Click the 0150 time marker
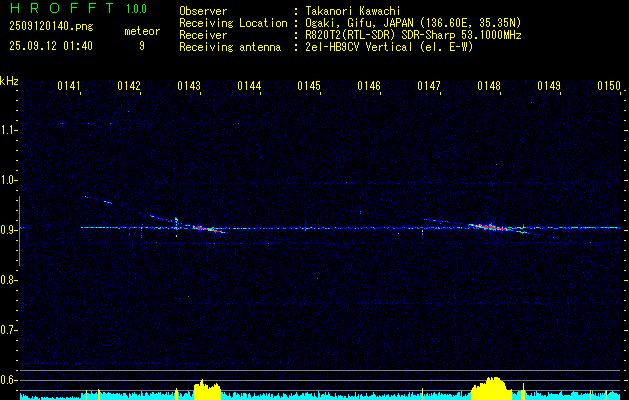Viewport: 629px width, 400px height. click(x=609, y=86)
